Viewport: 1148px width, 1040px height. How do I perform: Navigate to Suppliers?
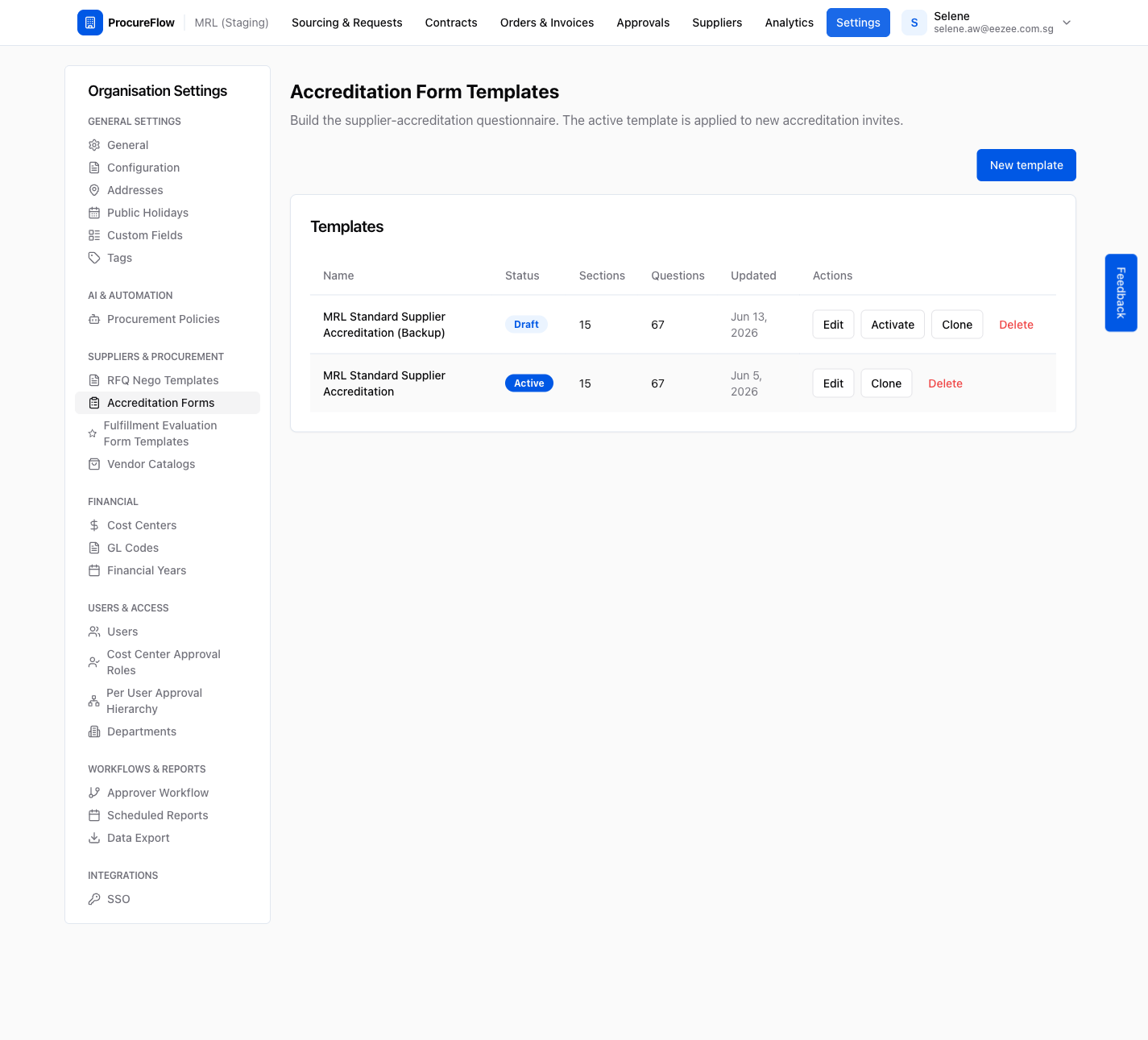pos(717,23)
